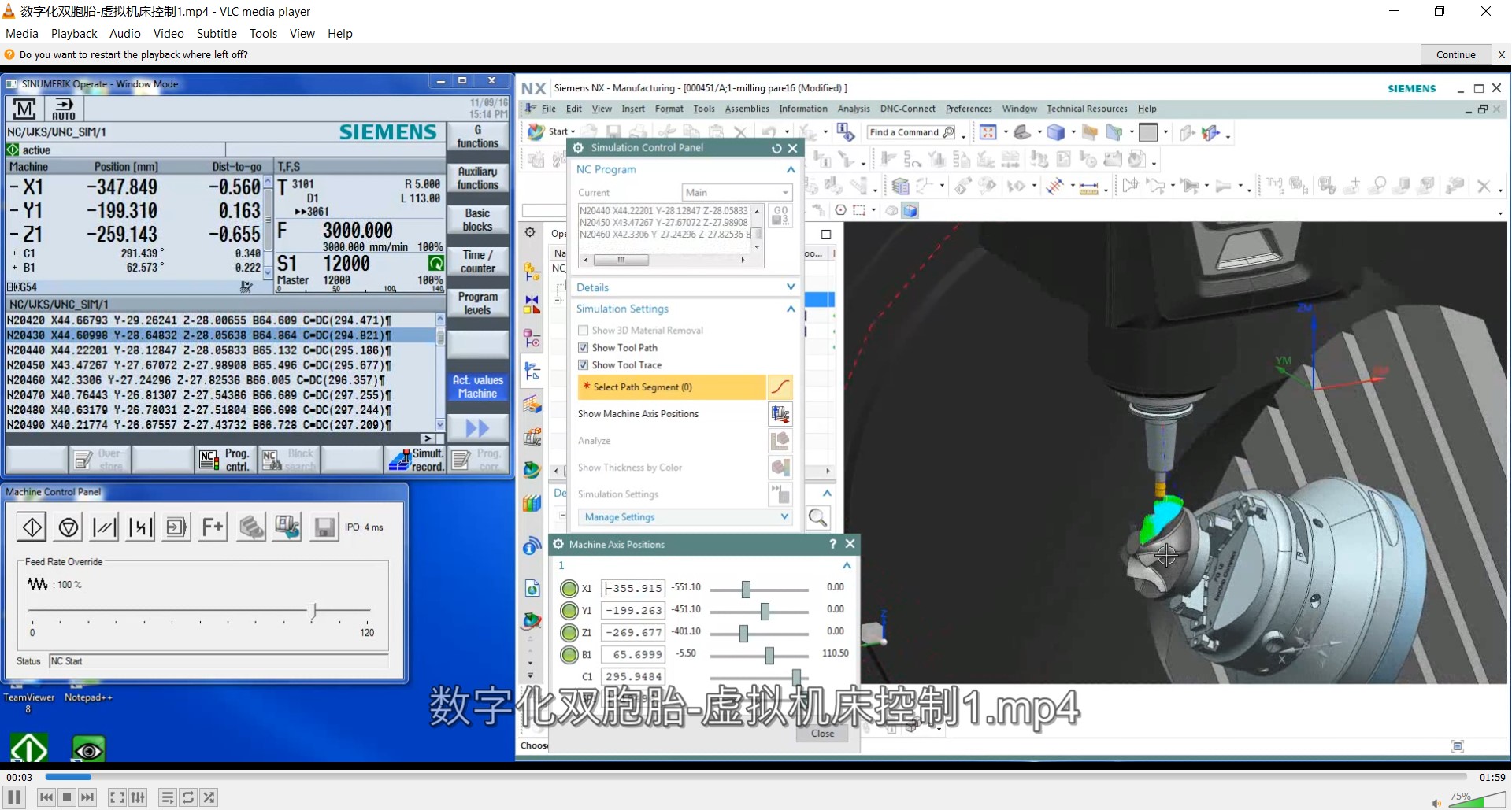
Task: Toggle B1 axis green indicator
Action: click(569, 654)
